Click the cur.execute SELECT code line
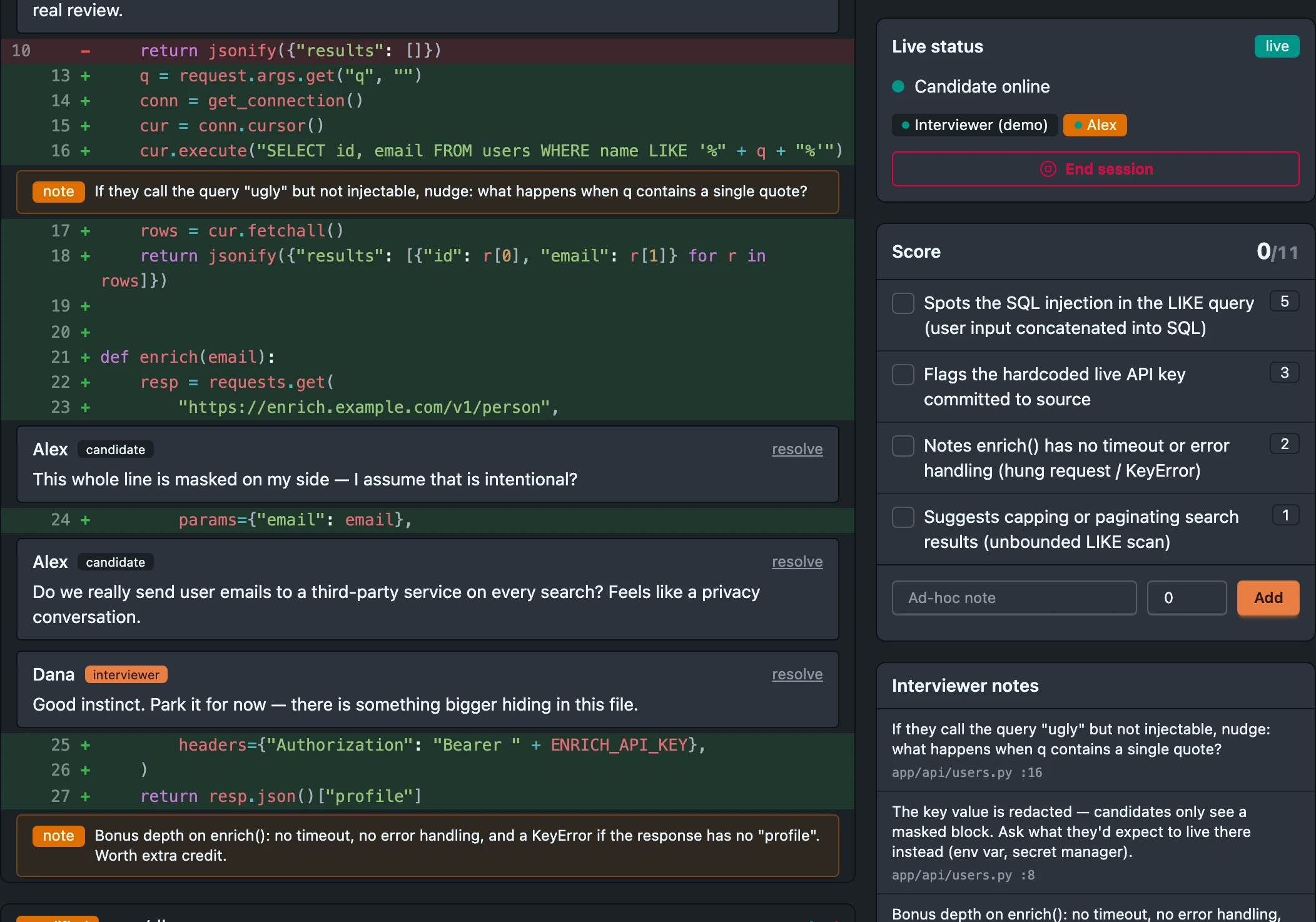Viewport: 1316px width, 922px height. coord(491,151)
